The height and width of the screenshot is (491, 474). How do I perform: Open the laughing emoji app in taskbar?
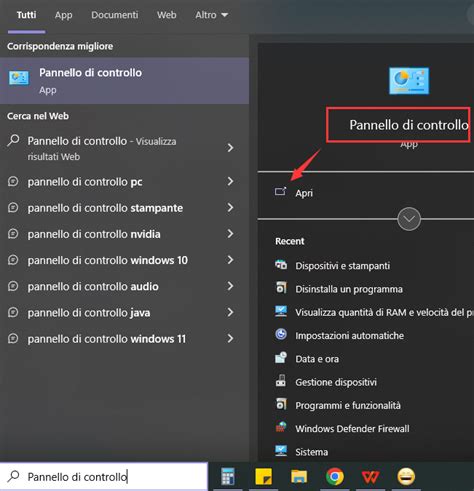point(406,477)
